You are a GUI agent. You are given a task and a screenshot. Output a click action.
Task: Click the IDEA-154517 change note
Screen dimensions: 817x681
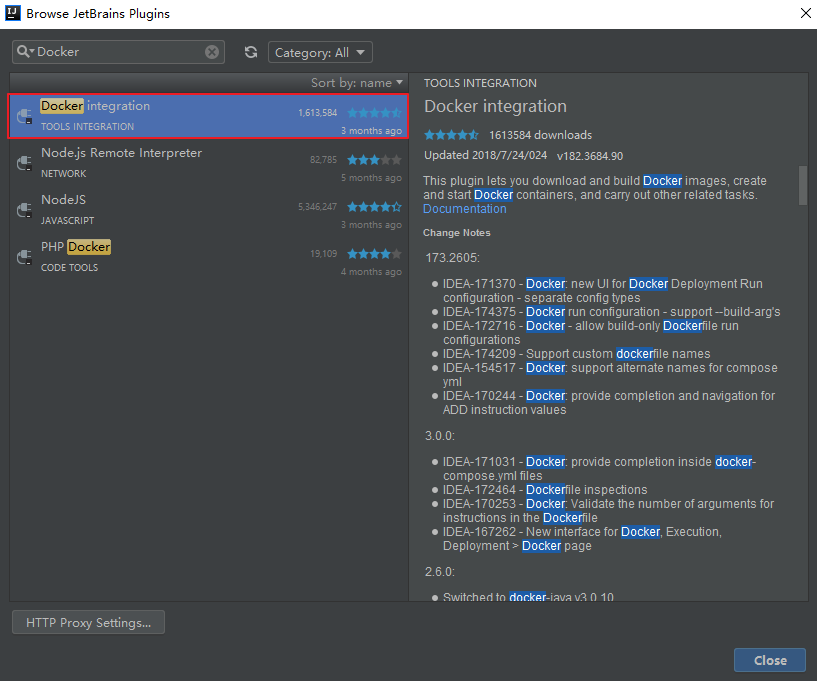[610, 375]
